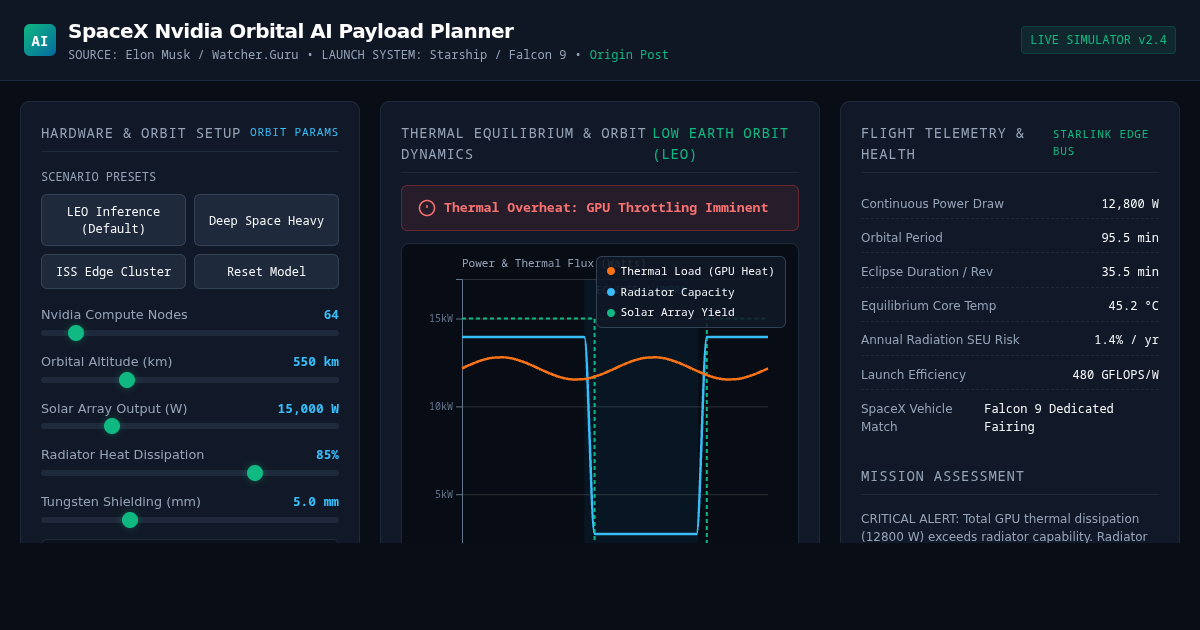Click the CRITICAL ALERT assessment text
1200x630 pixels.
point(1004,528)
